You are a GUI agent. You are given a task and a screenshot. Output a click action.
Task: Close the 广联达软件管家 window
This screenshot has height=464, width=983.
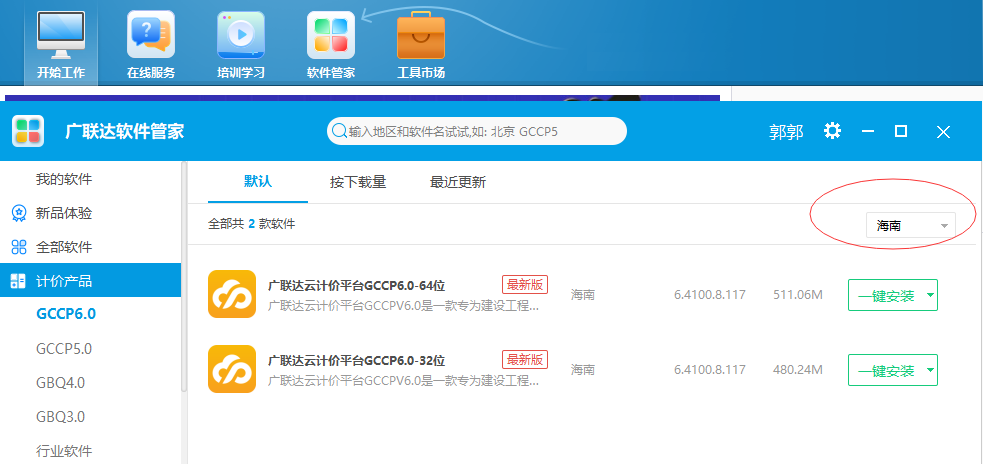(944, 132)
